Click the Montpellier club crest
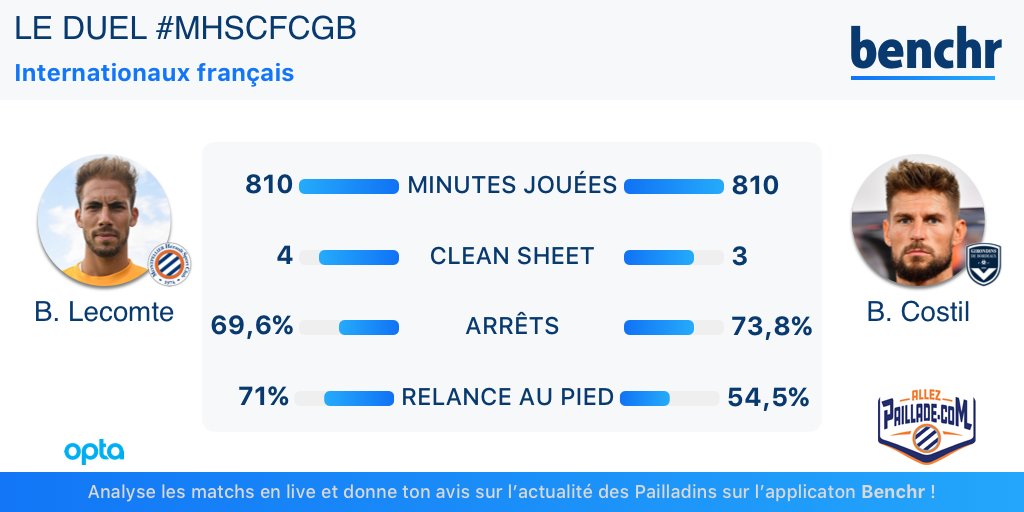 coord(170,265)
